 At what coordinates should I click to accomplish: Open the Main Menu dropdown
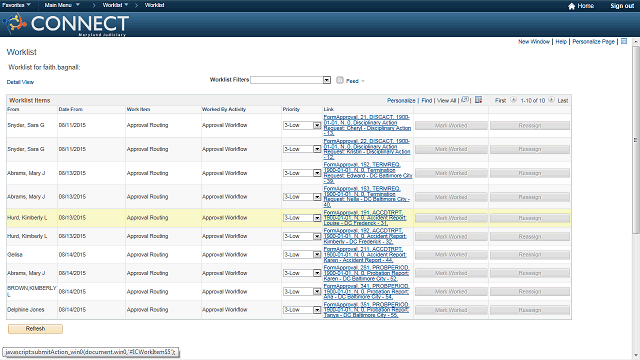click(62, 5)
